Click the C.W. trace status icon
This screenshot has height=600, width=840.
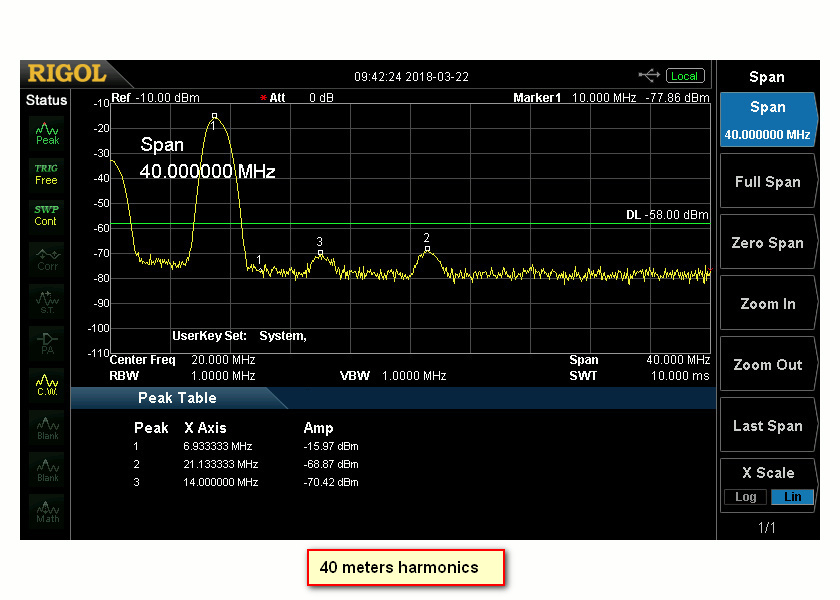(47, 385)
